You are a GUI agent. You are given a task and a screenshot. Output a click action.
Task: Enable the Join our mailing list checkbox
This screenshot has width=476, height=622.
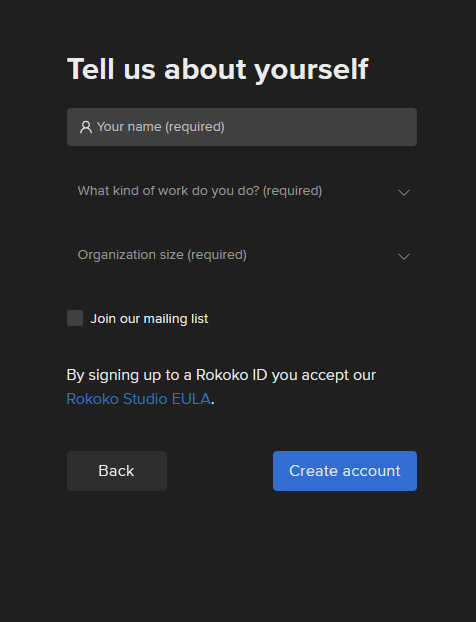[75, 318]
